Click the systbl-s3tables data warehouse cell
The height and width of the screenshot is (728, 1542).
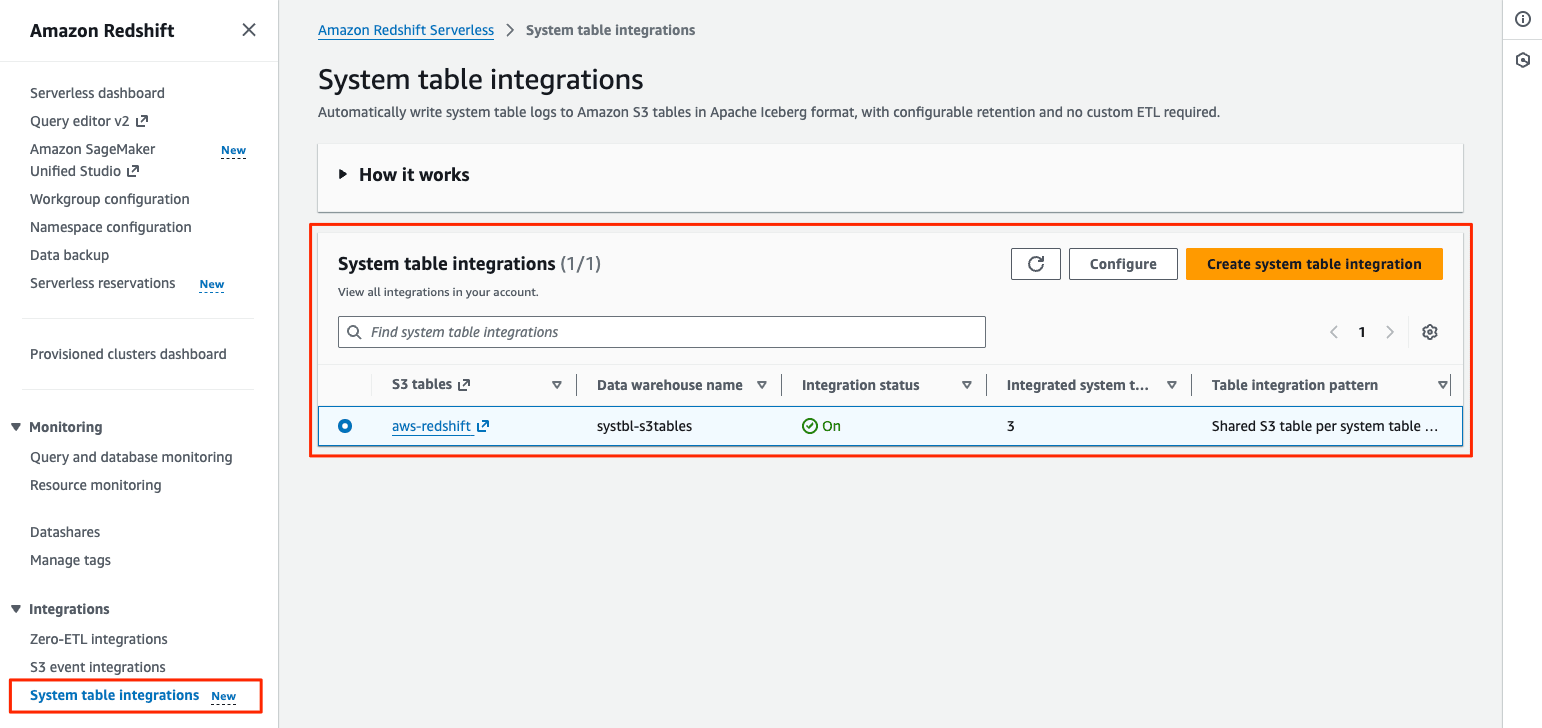point(645,426)
